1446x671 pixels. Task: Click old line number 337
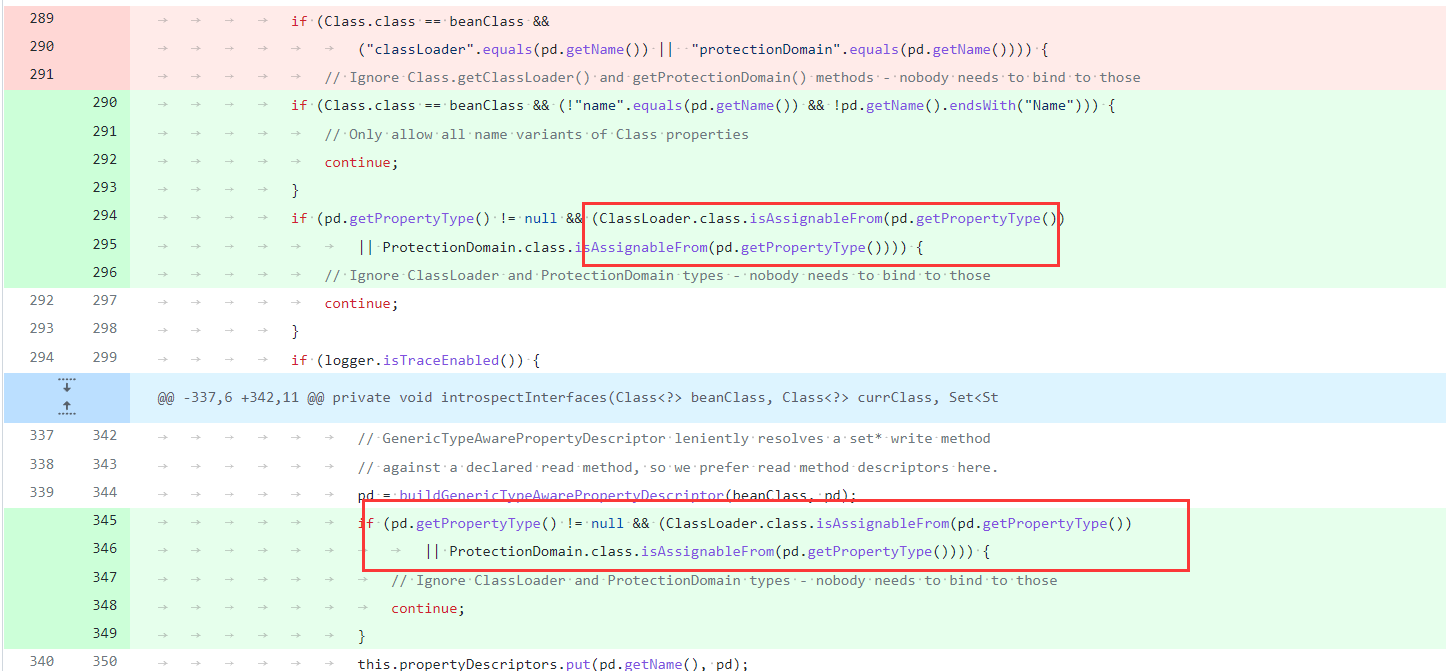(42, 435)
